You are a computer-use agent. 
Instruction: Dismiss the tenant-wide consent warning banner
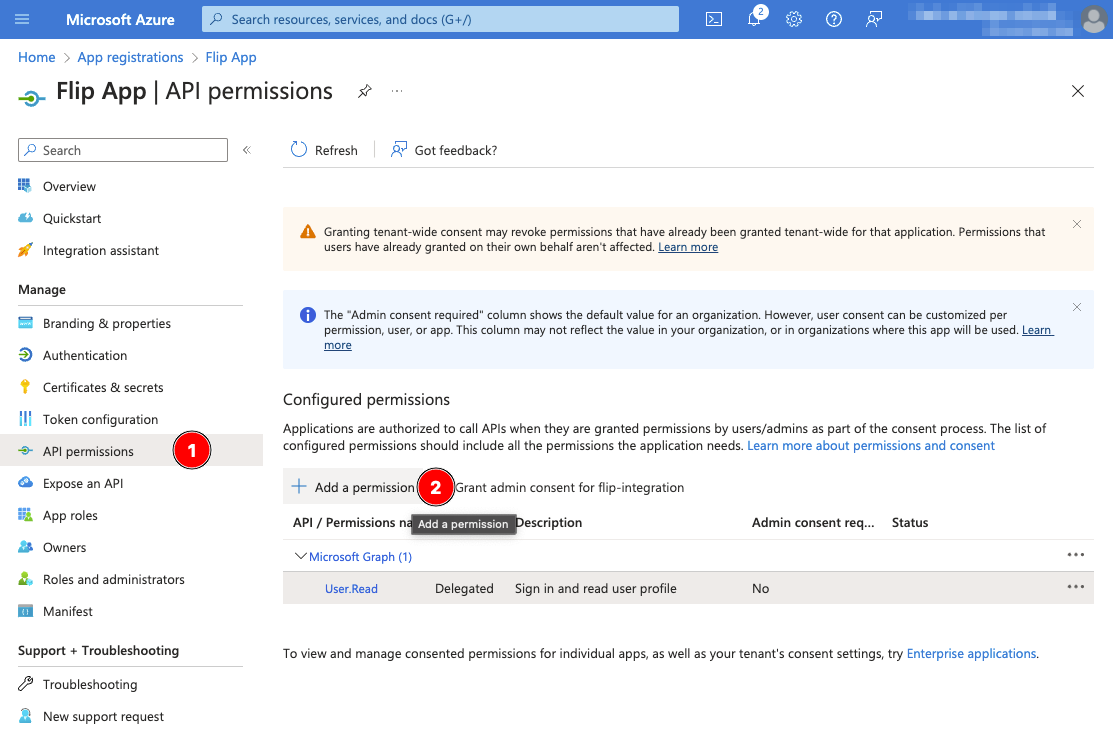coord(1077,224)
